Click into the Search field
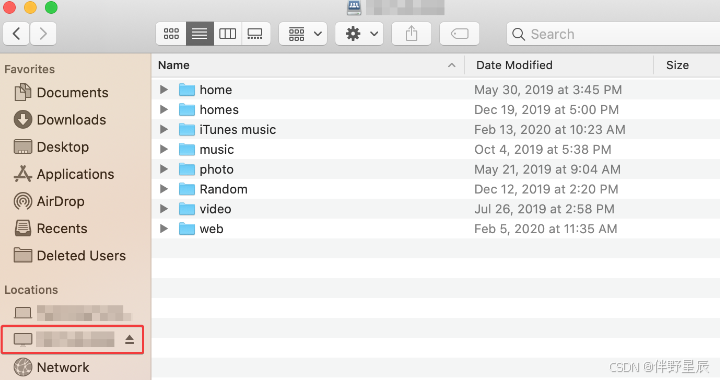The height and width of the screenshot is (380, 720). (613, 34)
